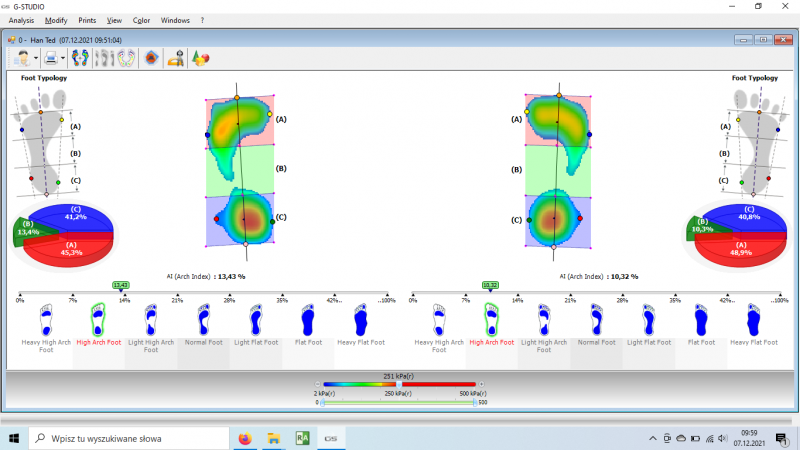The height and width of the screenshot is (450, 800).
Task: Select the gray footprints view icon
Action: click(104, 58)
